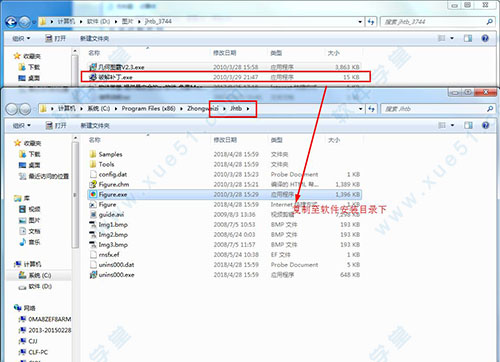Click navigation pane scrollbar in front window
Screen dimensions: 500x362
(75, 195)
